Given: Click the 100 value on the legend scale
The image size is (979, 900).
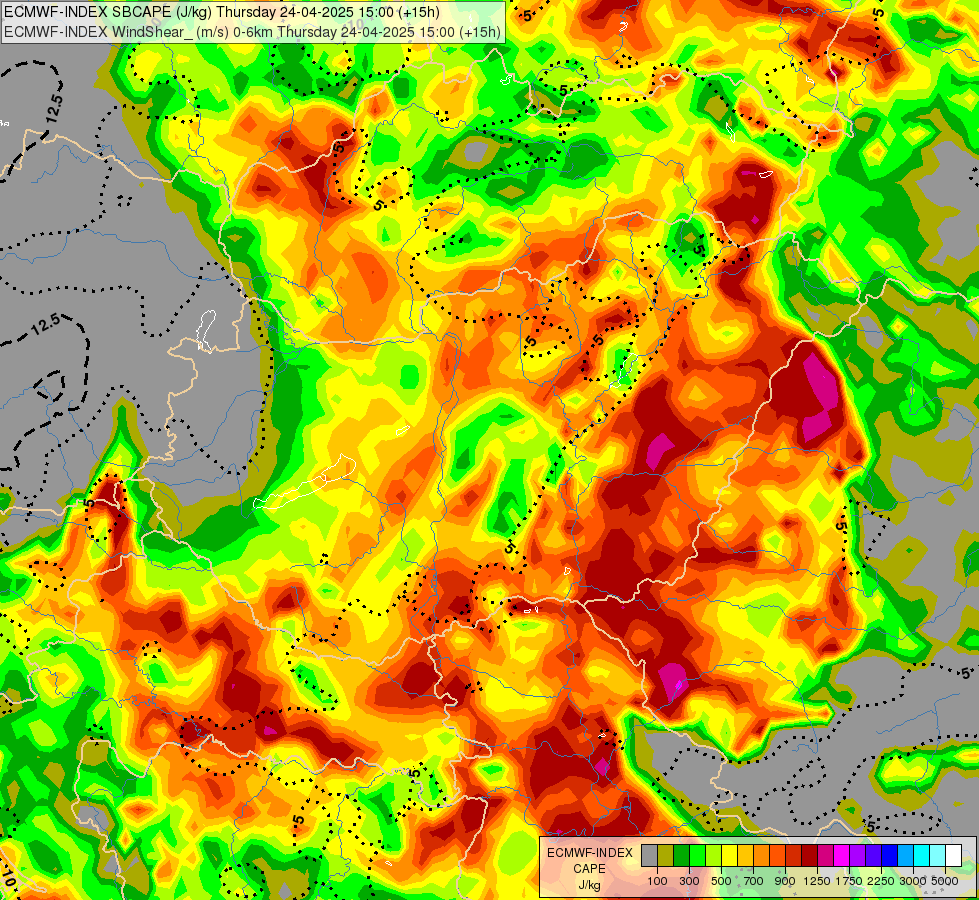Looking at the screenshot, I should coord(657,881).
